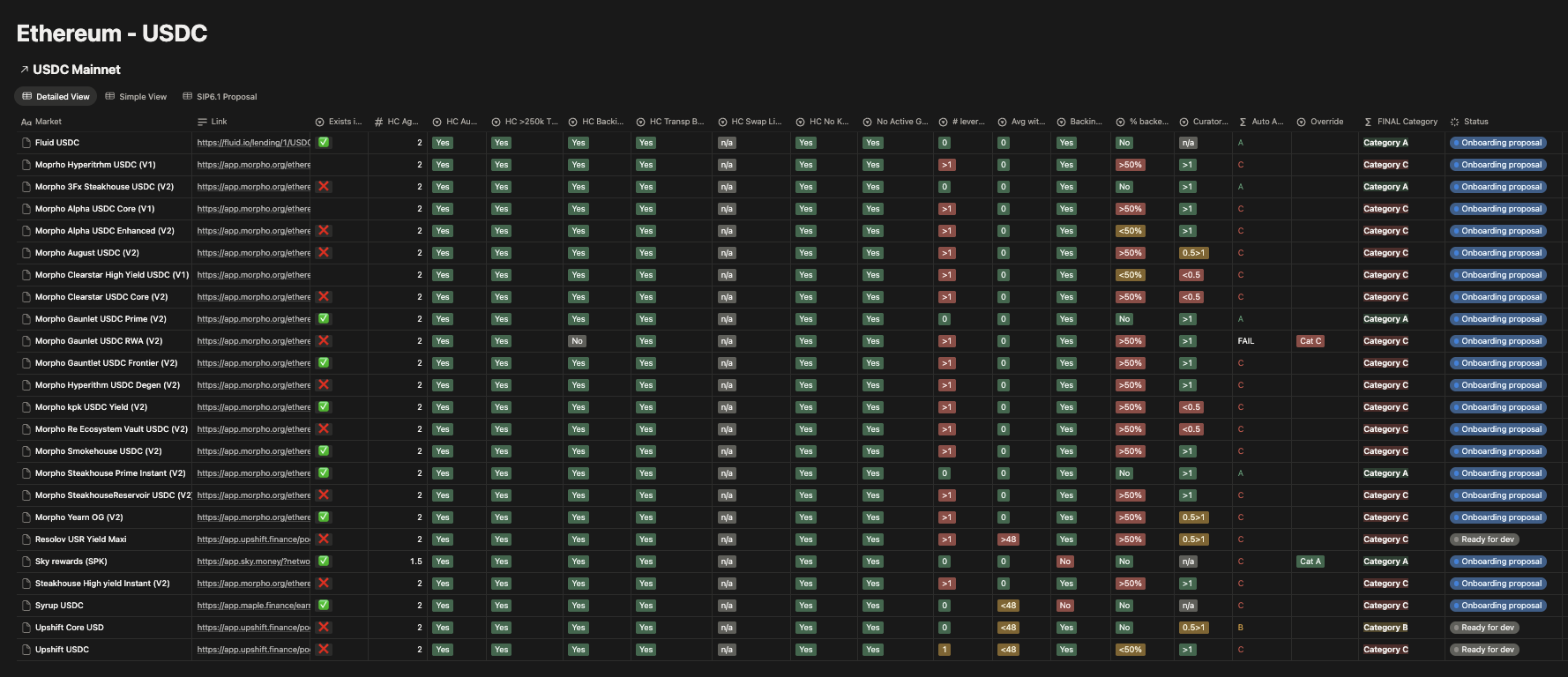Viewport: 1568px width, 677px height.
Task: Click red cross in Resolov USR Yield Maxi row
Action: pyautogui.click(x=324, y=539)
